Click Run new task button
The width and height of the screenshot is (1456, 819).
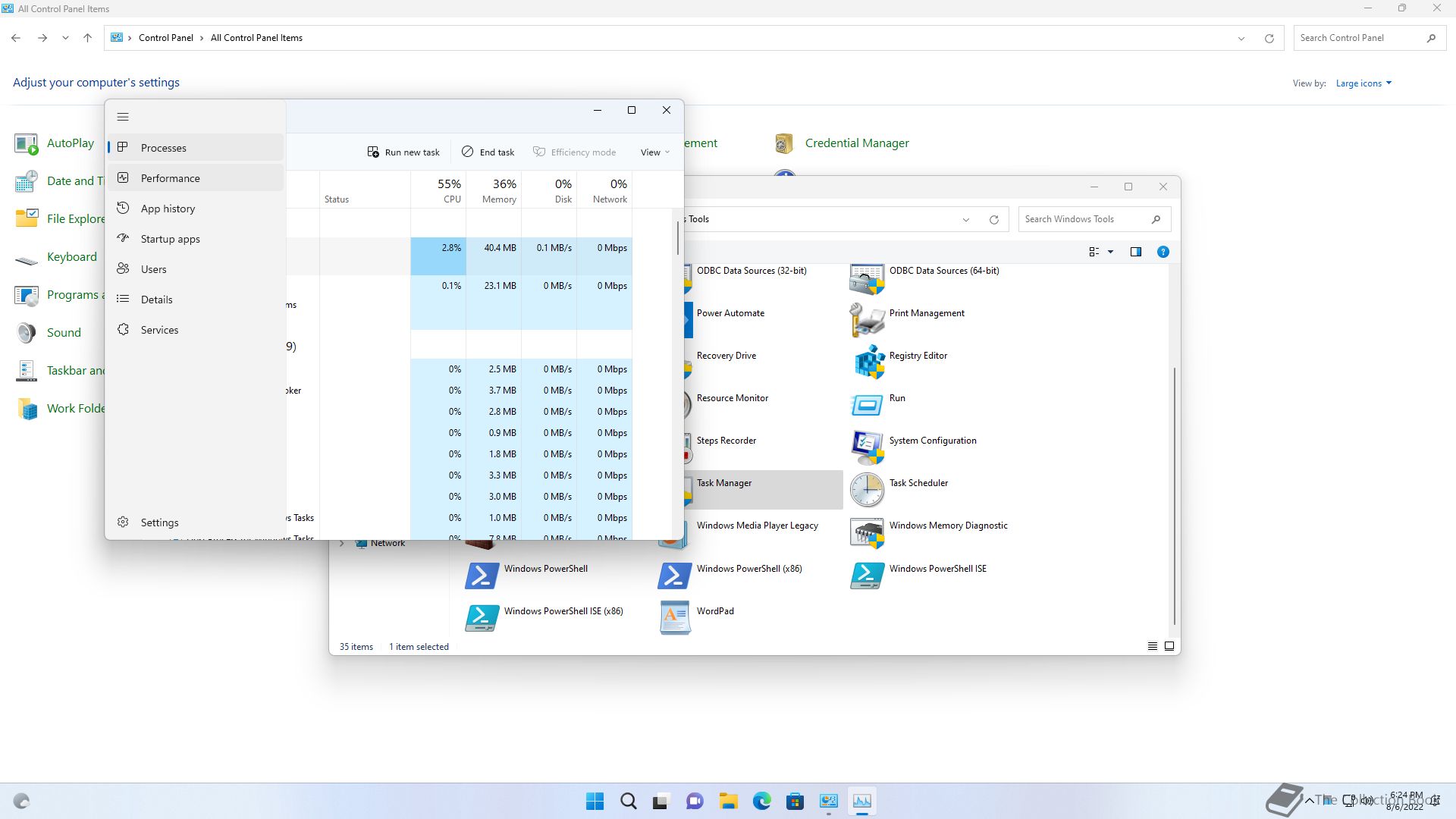(x=403, y=152)
